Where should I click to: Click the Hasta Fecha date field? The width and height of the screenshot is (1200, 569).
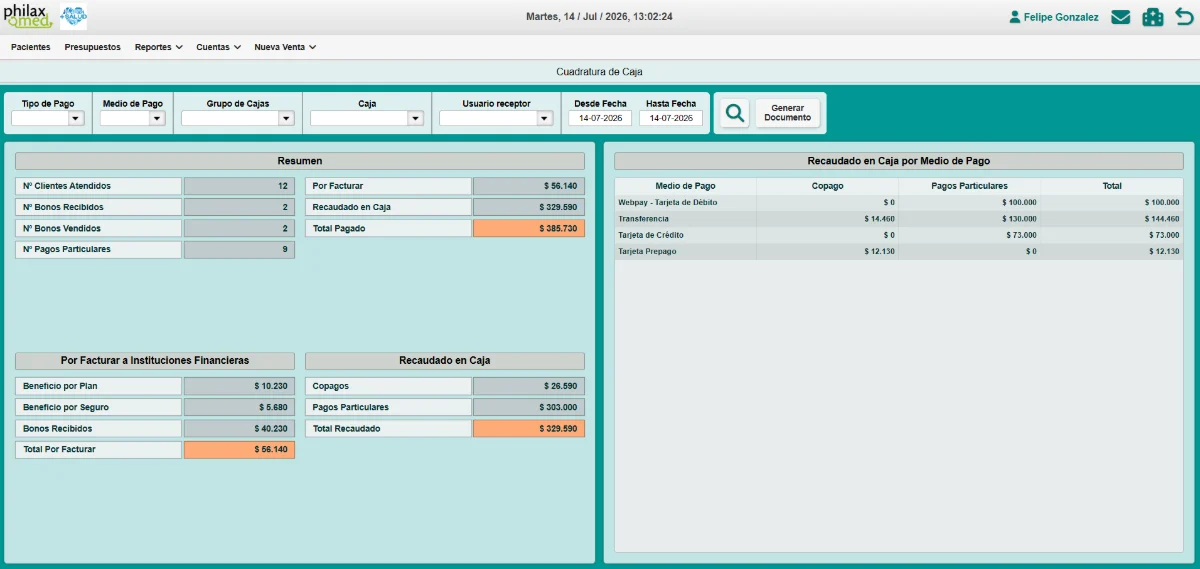pos(671,118)
